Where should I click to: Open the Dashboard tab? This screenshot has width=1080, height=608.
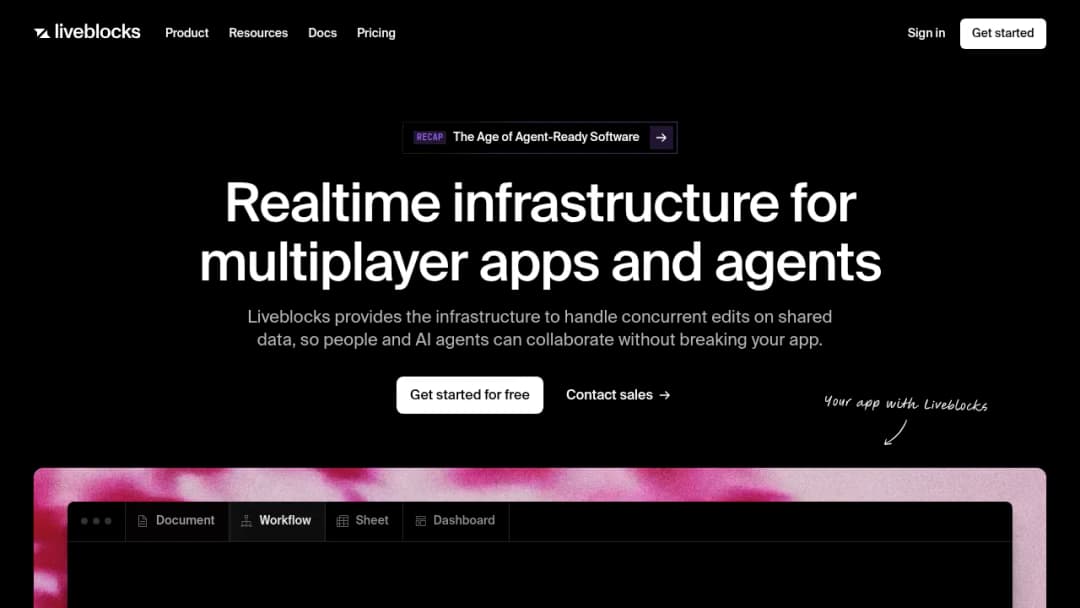click(x=455, y=521)
